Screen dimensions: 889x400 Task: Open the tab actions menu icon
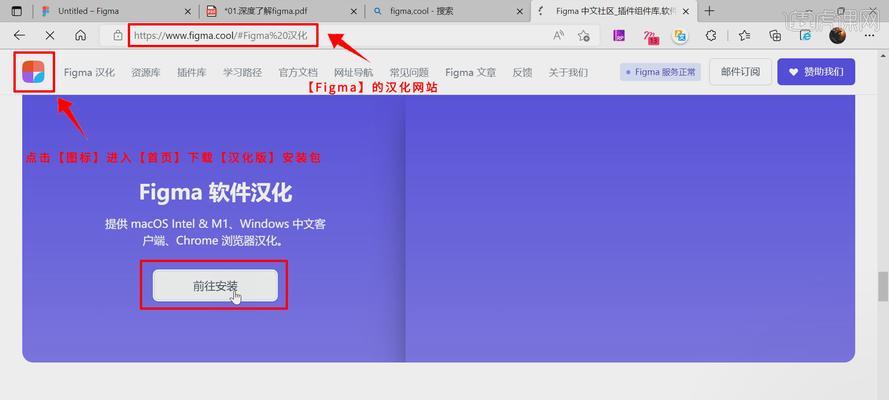click(x=16, y=11)
